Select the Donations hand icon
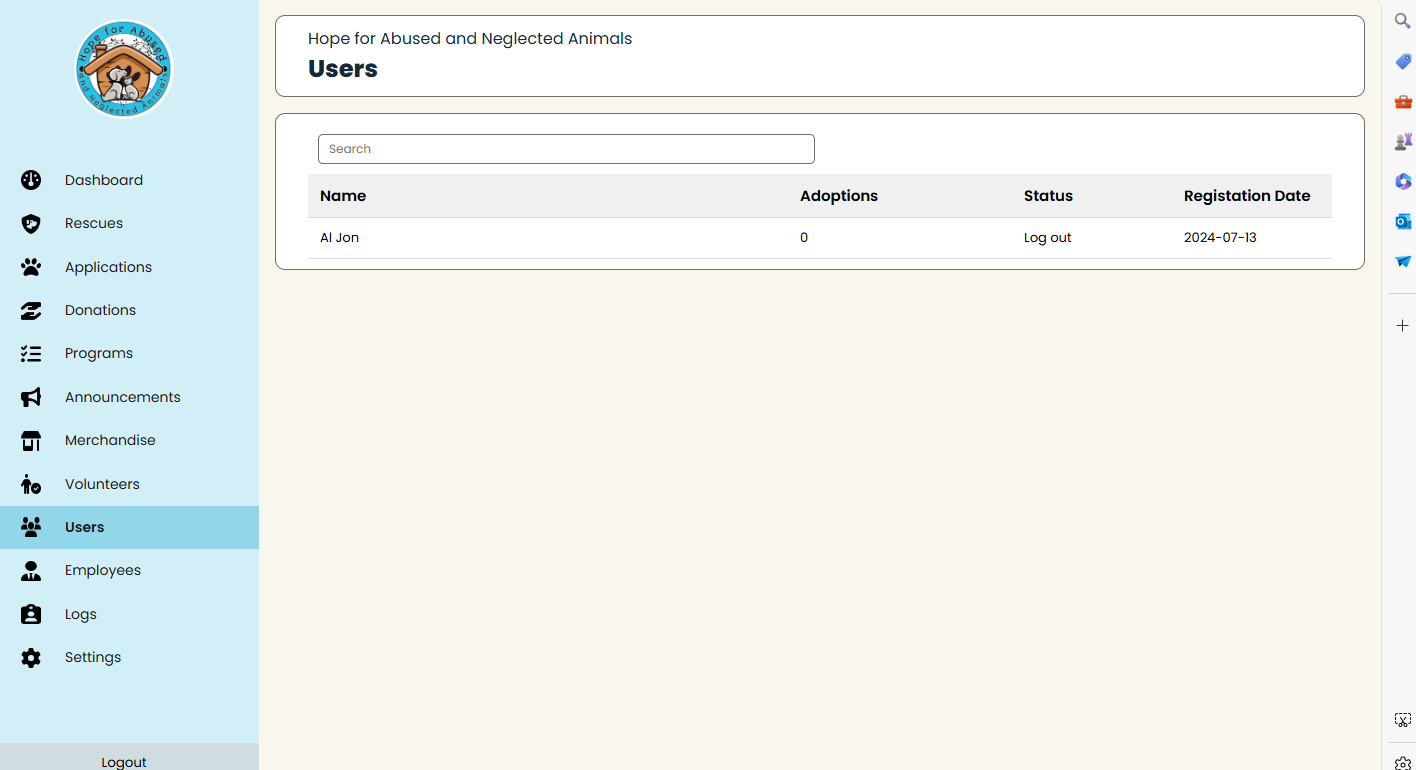1416x770 pixels. tap(31, 310)
